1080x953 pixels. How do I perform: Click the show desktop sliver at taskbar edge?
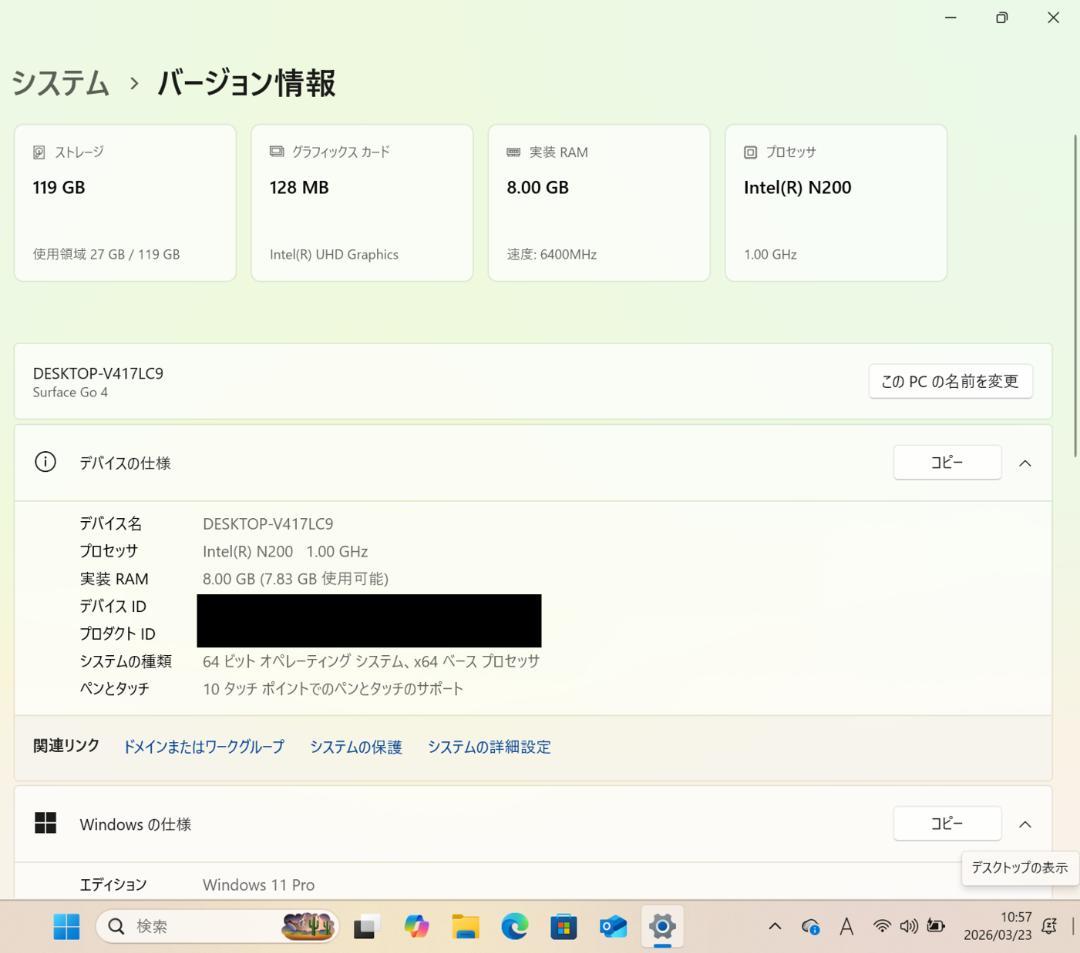(1073, 927)
